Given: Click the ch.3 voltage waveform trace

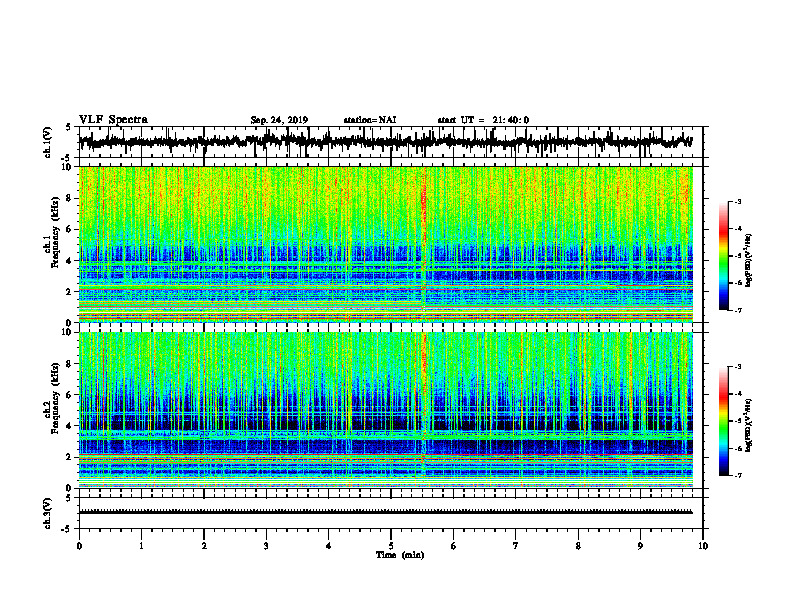Looking at the screenshot, I should click(x=385, y=512).
